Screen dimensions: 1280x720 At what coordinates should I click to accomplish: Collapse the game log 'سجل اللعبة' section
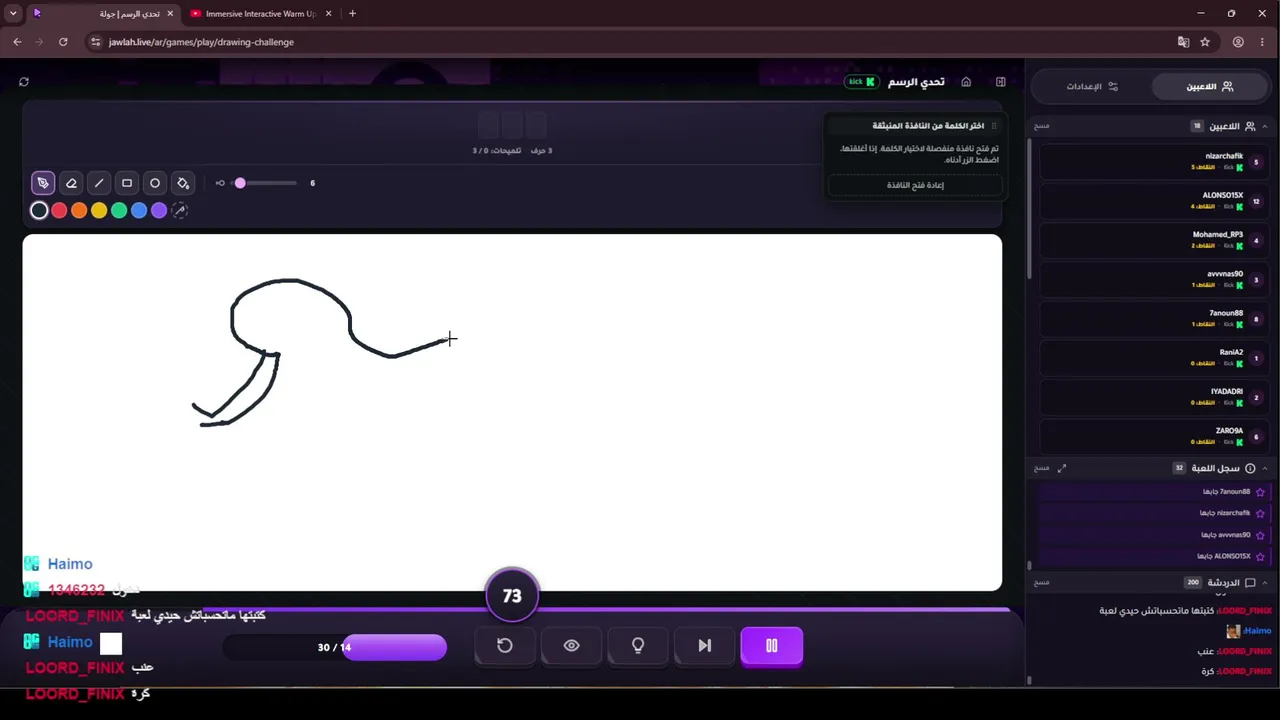click(1265, 468)
